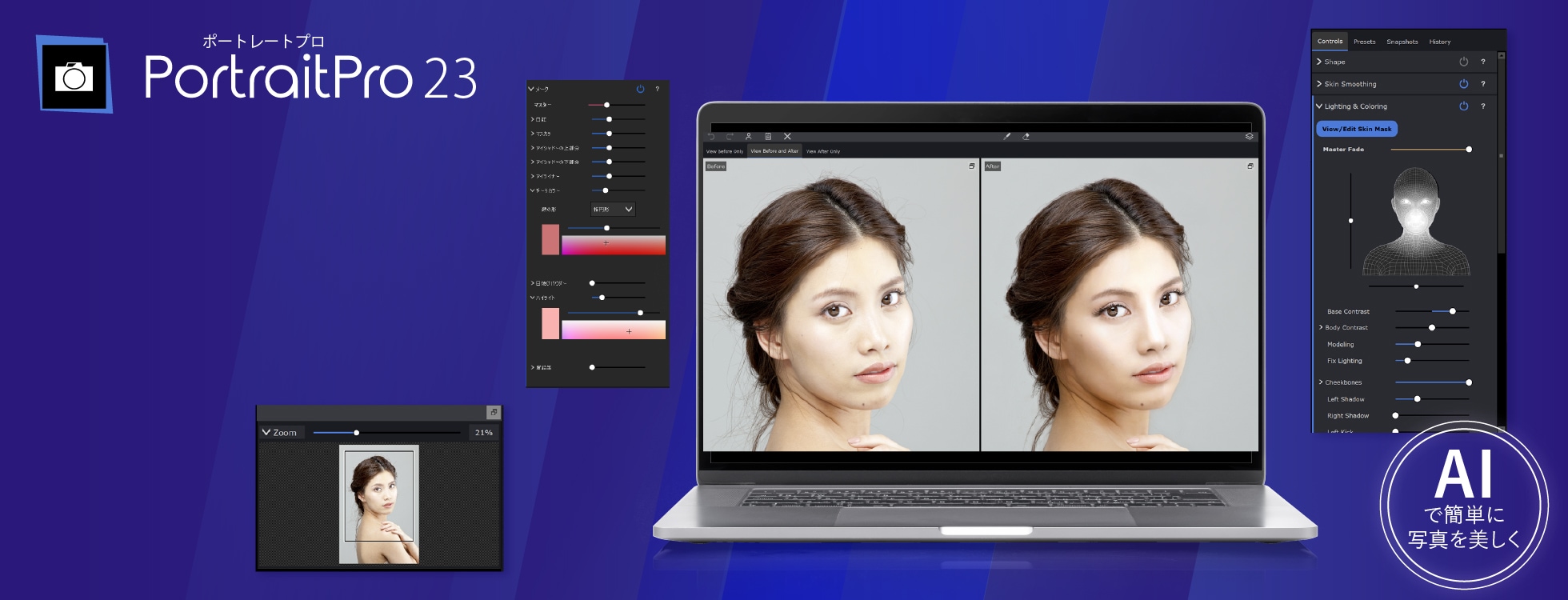Click the X icon in laptop toolbar
The width and height of the screenshot is (1568, 600).
(787, 137)
